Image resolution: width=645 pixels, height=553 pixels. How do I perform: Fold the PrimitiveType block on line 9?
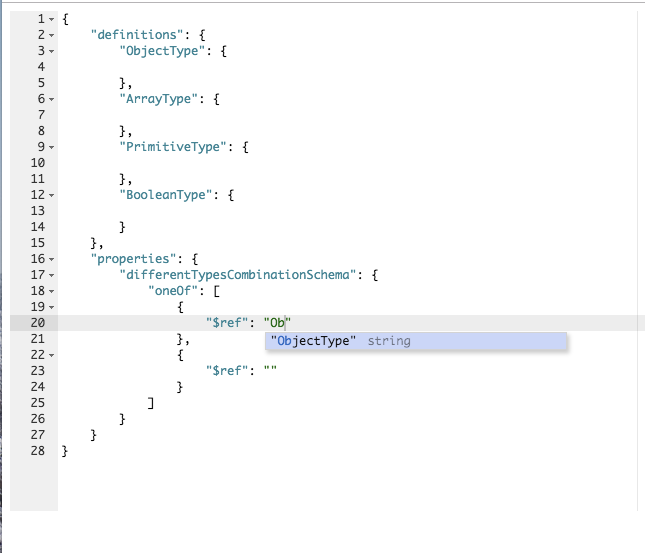tap(51, 147)
